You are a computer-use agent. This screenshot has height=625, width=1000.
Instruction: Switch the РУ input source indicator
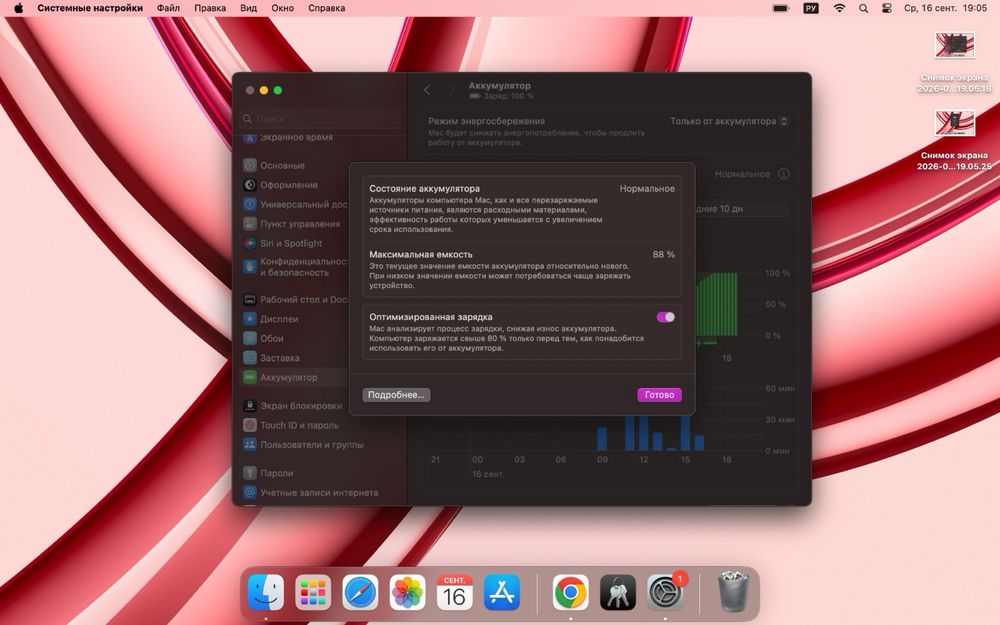811,8
